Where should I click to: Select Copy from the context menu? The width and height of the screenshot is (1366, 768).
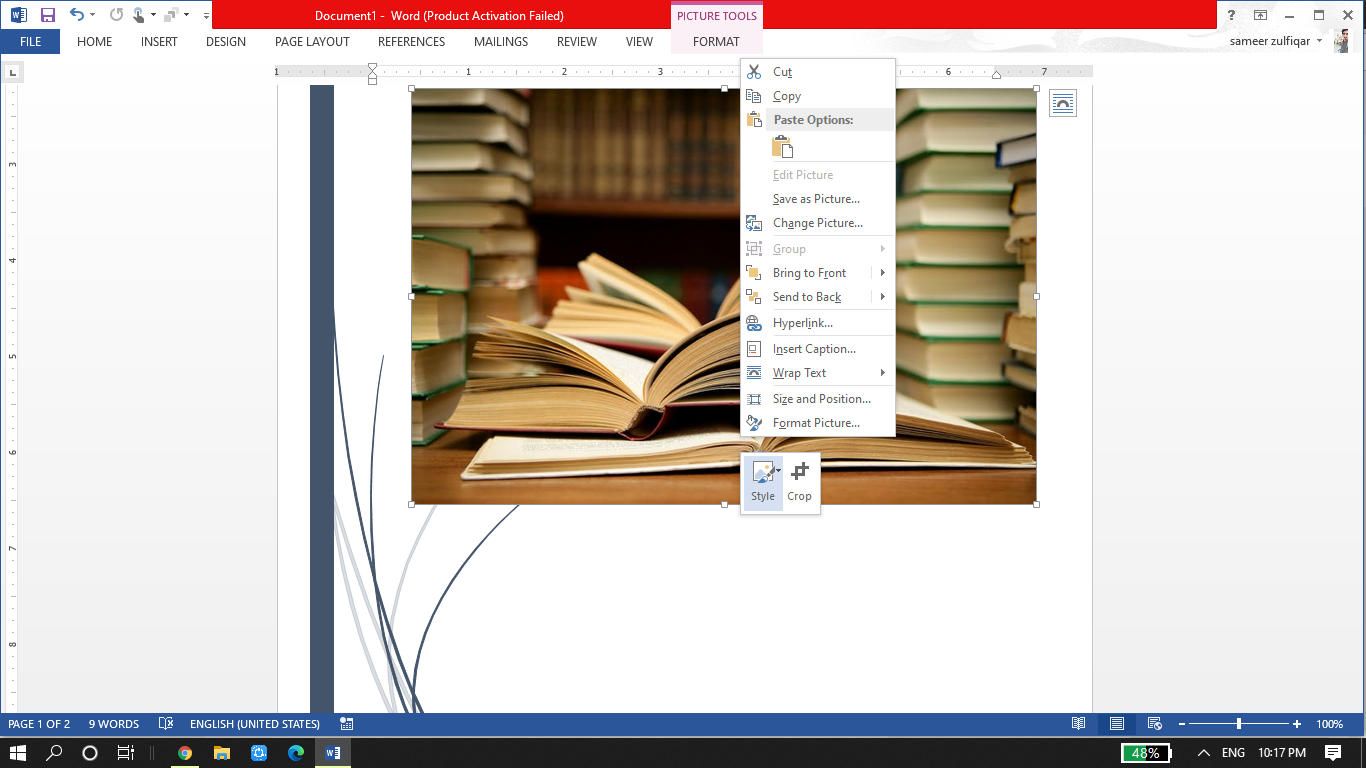click(786, 95)
